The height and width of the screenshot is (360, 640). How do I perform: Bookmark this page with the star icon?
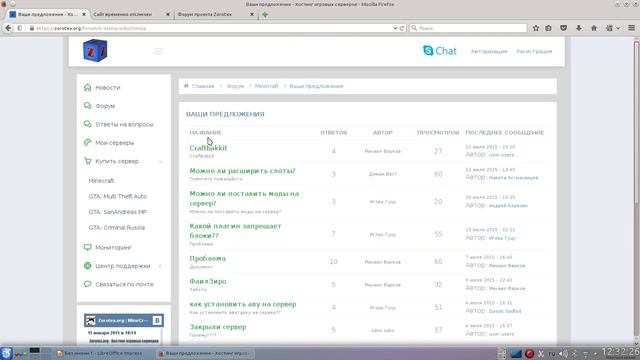click(536, 28)
